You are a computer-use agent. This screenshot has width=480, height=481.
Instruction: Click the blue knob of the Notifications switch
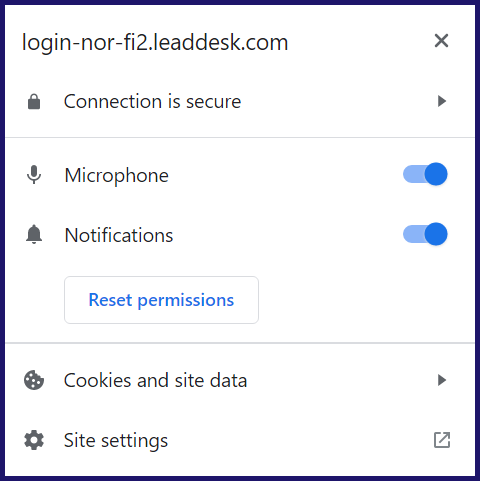pyautogui.click(x=436, y=234)
